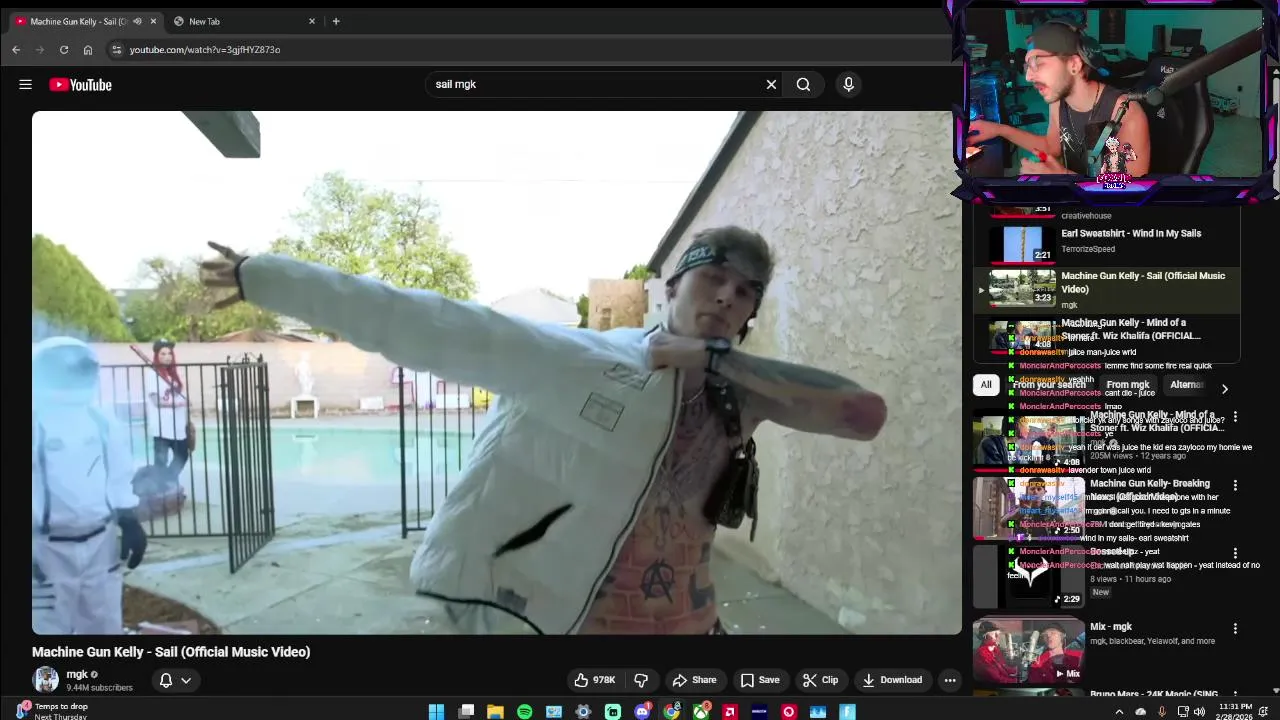Open volume control in system tray

coord(1199,712)
